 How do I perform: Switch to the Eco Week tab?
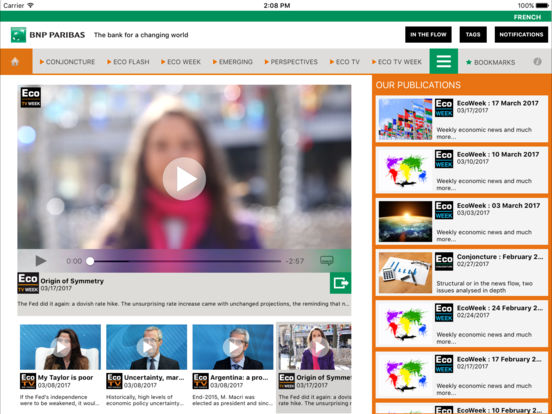[x=181, y=62]
